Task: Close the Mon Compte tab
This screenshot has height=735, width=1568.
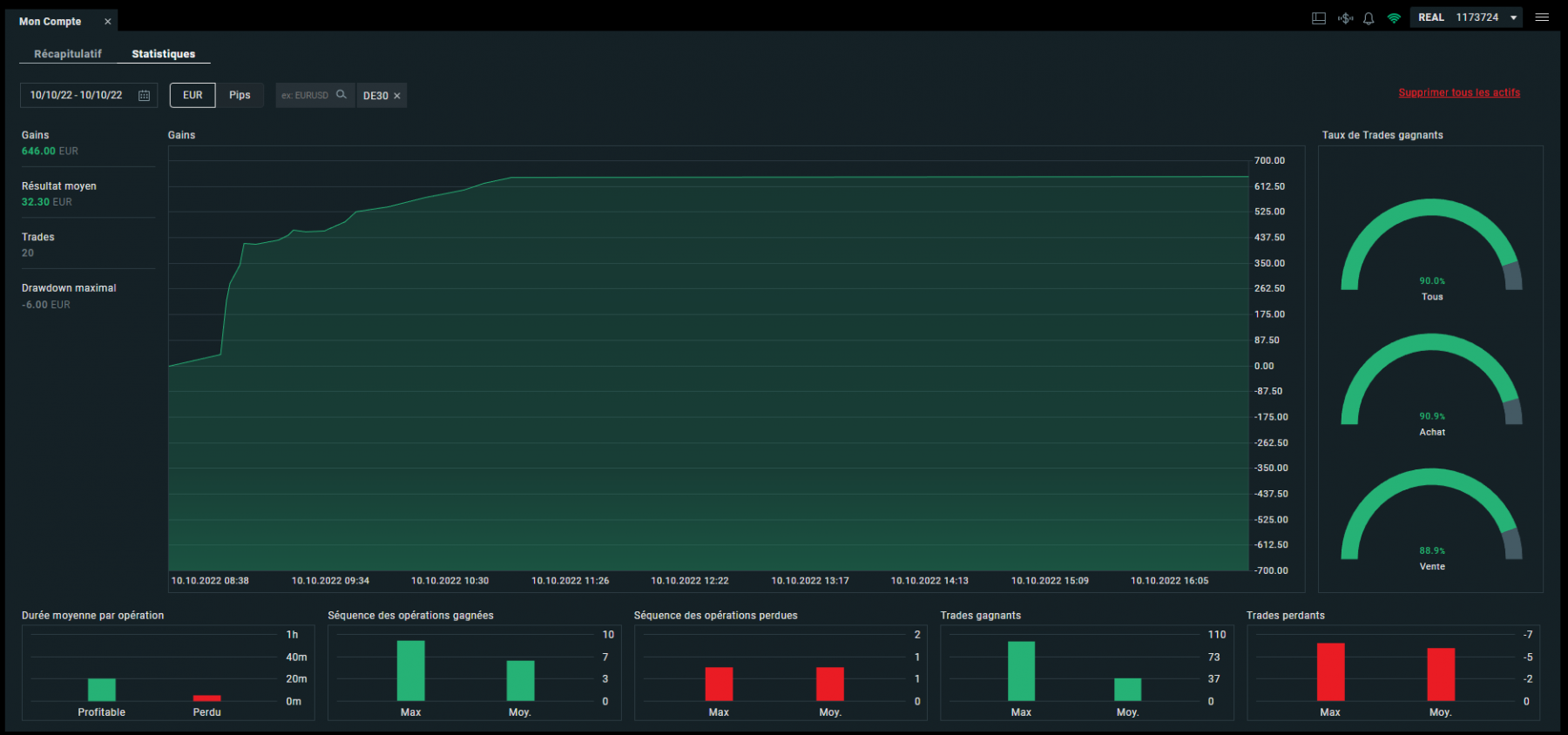Action: [x=108, y=22]
